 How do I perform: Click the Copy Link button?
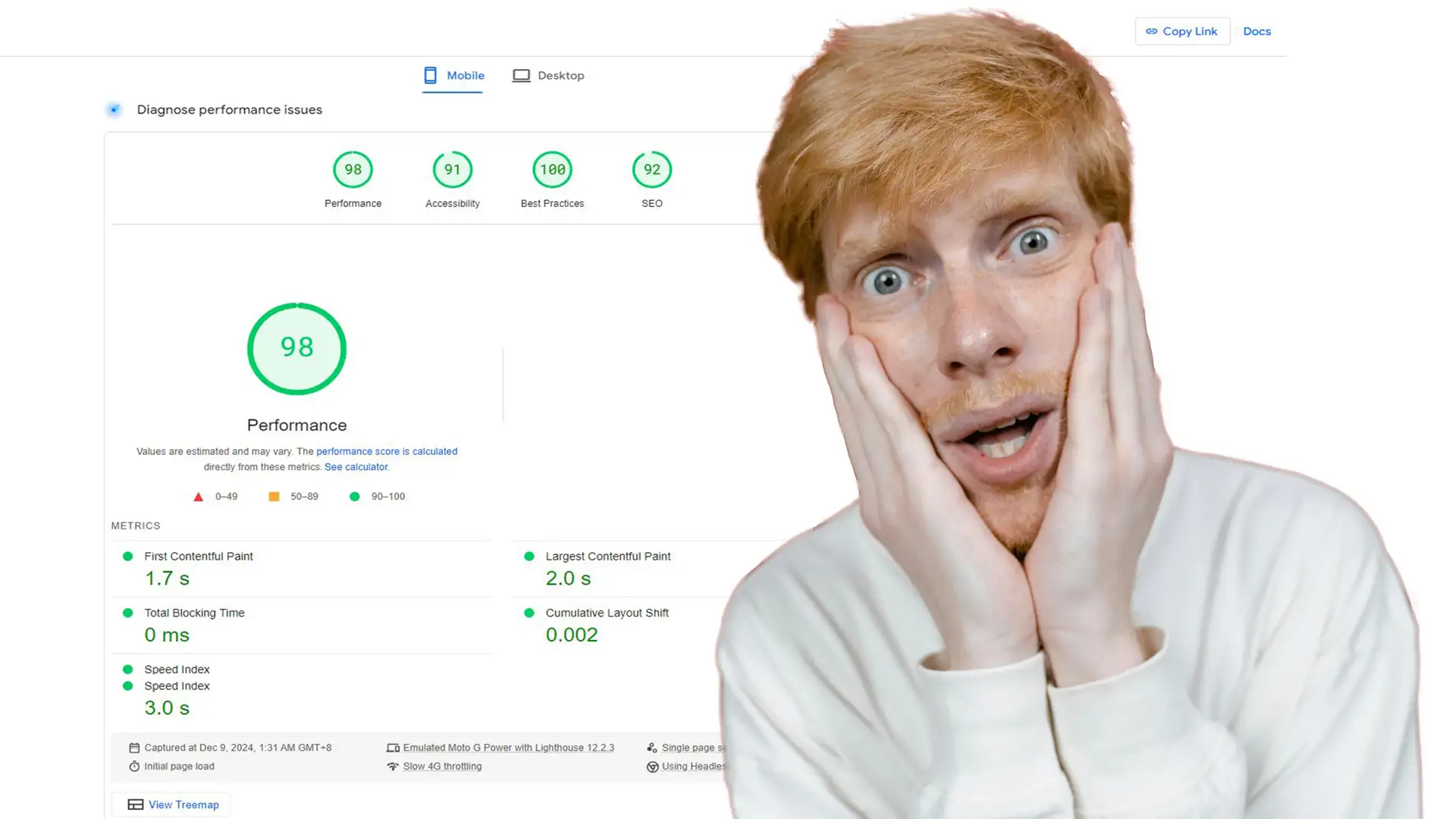1181,32
